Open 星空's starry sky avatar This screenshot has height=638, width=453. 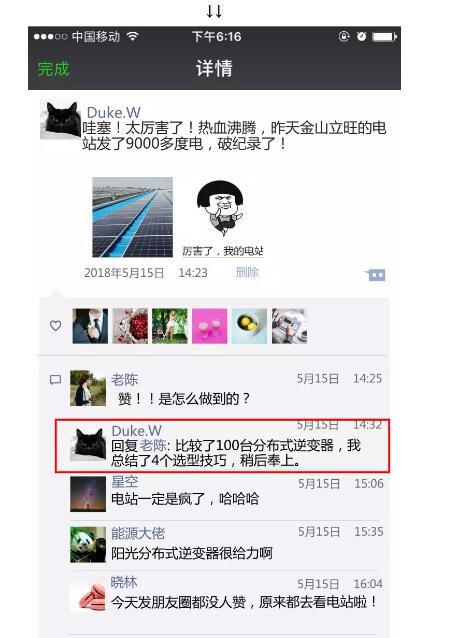click(x=88, y=494)
